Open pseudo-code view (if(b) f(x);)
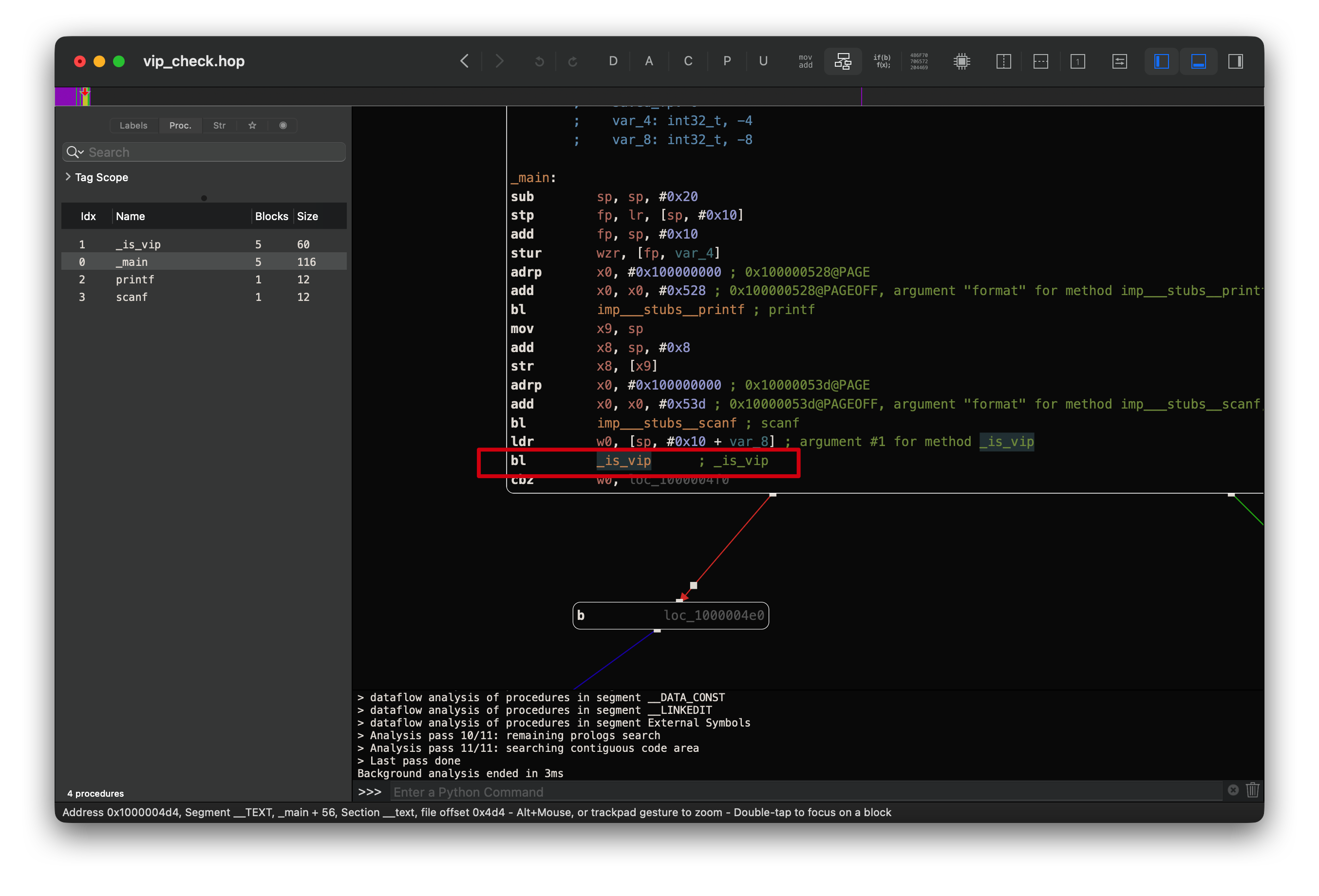The height and width of the screenshot is (896, 1319). point(882,61)
